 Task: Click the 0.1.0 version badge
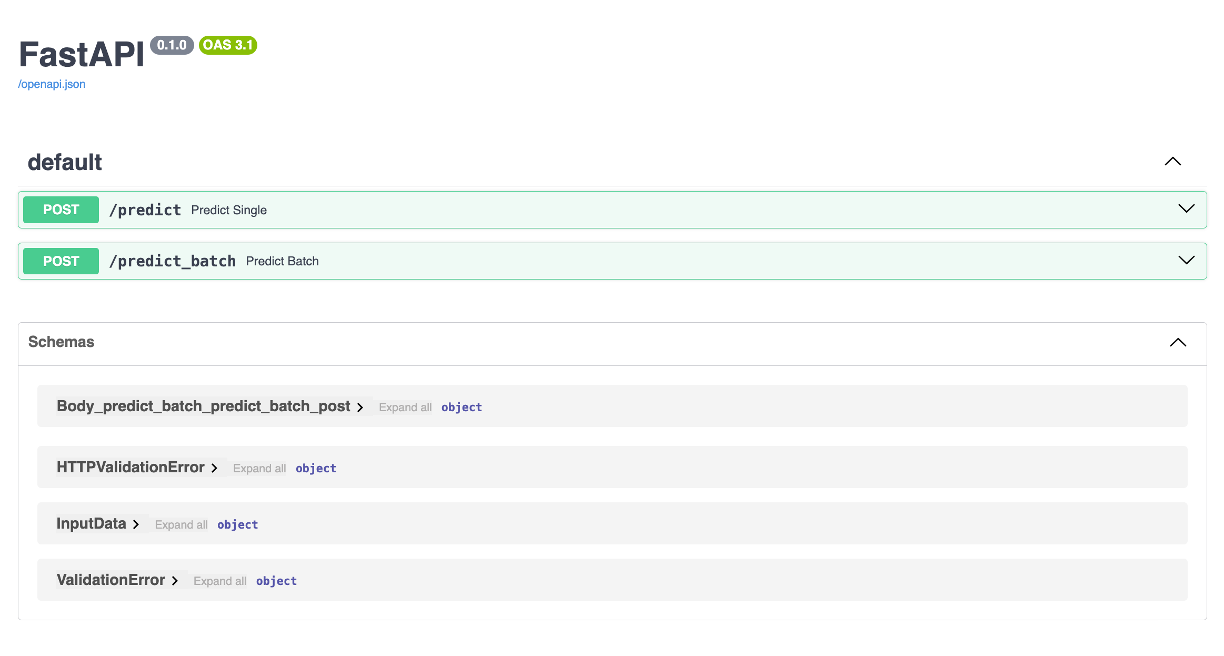172,45
